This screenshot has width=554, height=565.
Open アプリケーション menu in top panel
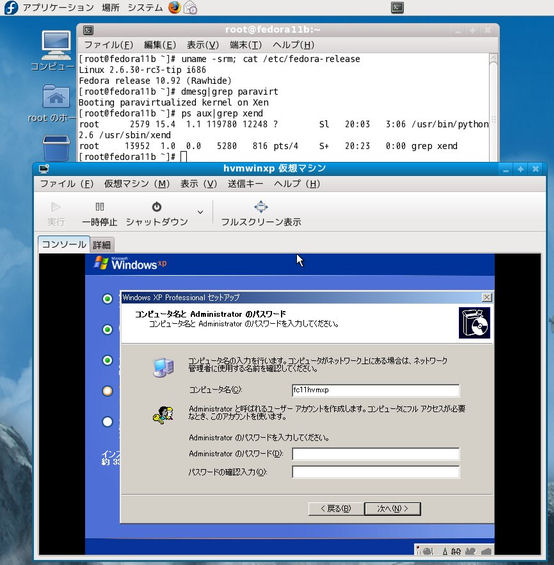pos(58,8)
